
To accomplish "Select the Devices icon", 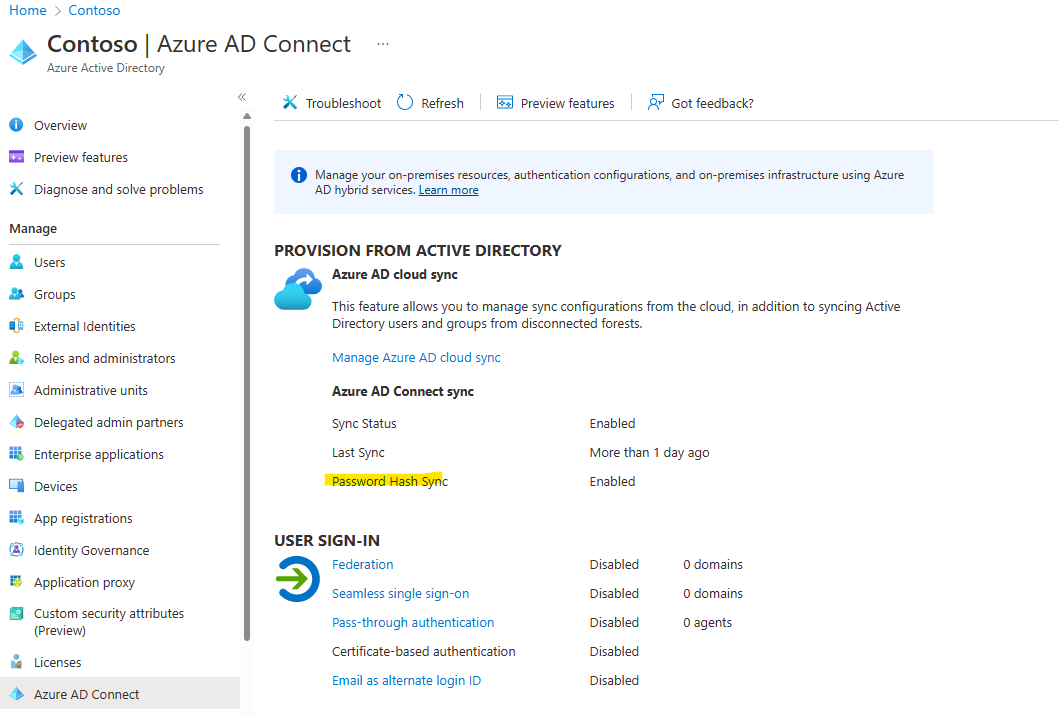I will point(22,486).
